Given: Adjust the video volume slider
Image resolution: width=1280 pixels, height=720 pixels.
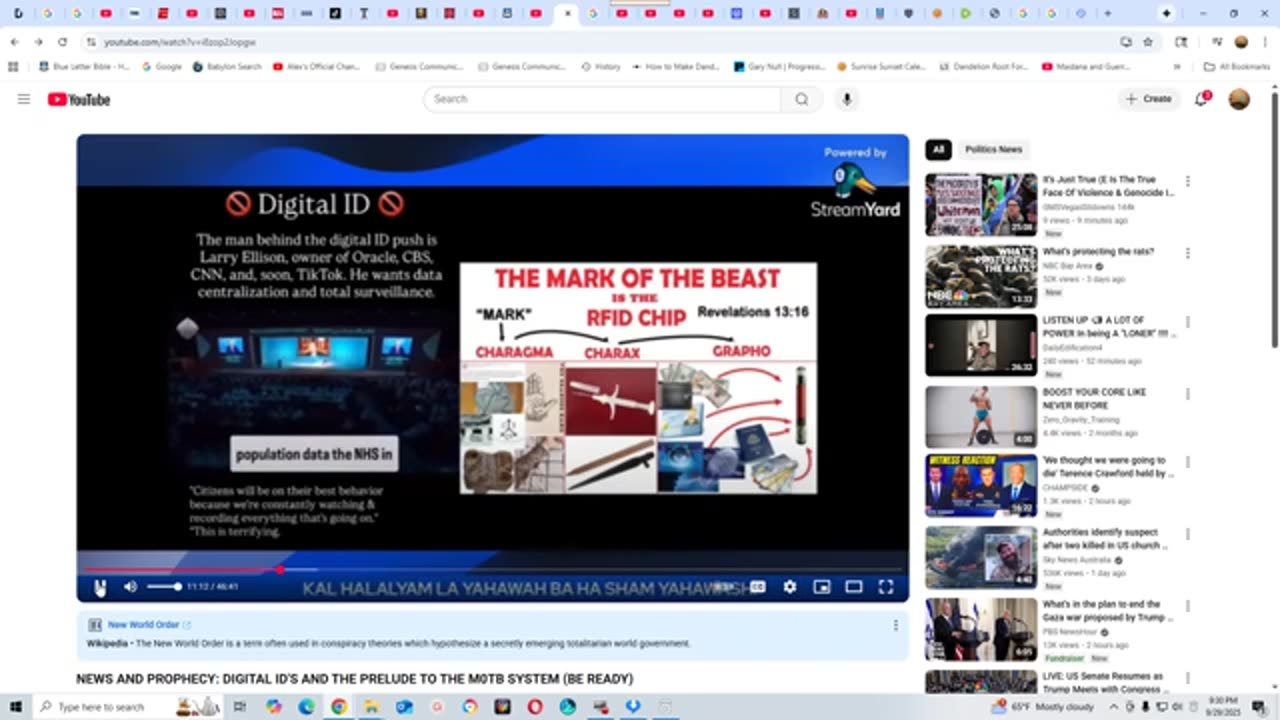Looking at the screenshot, I should [163, 587].
